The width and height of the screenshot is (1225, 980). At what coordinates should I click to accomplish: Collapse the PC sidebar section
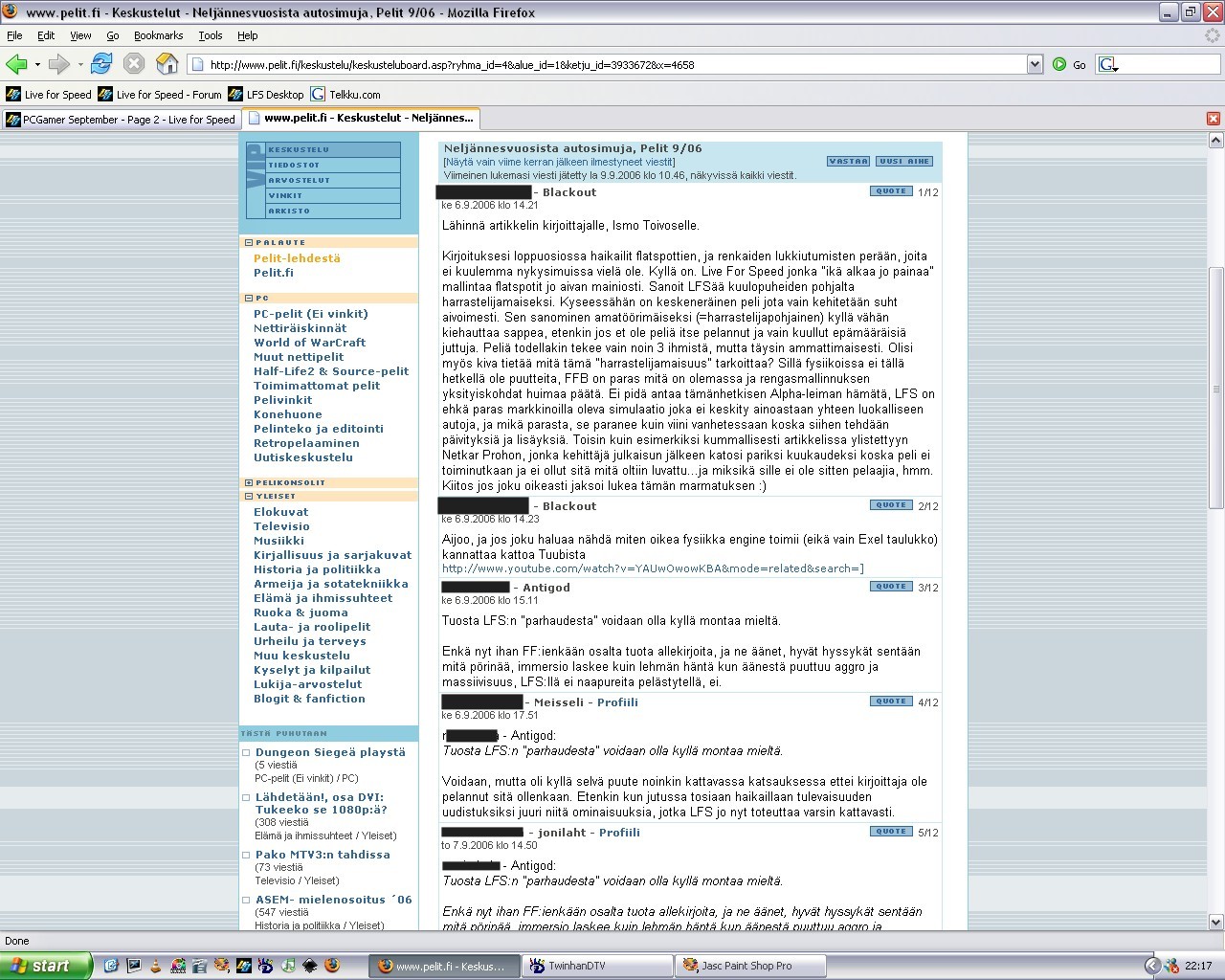[x=249, y=299]
